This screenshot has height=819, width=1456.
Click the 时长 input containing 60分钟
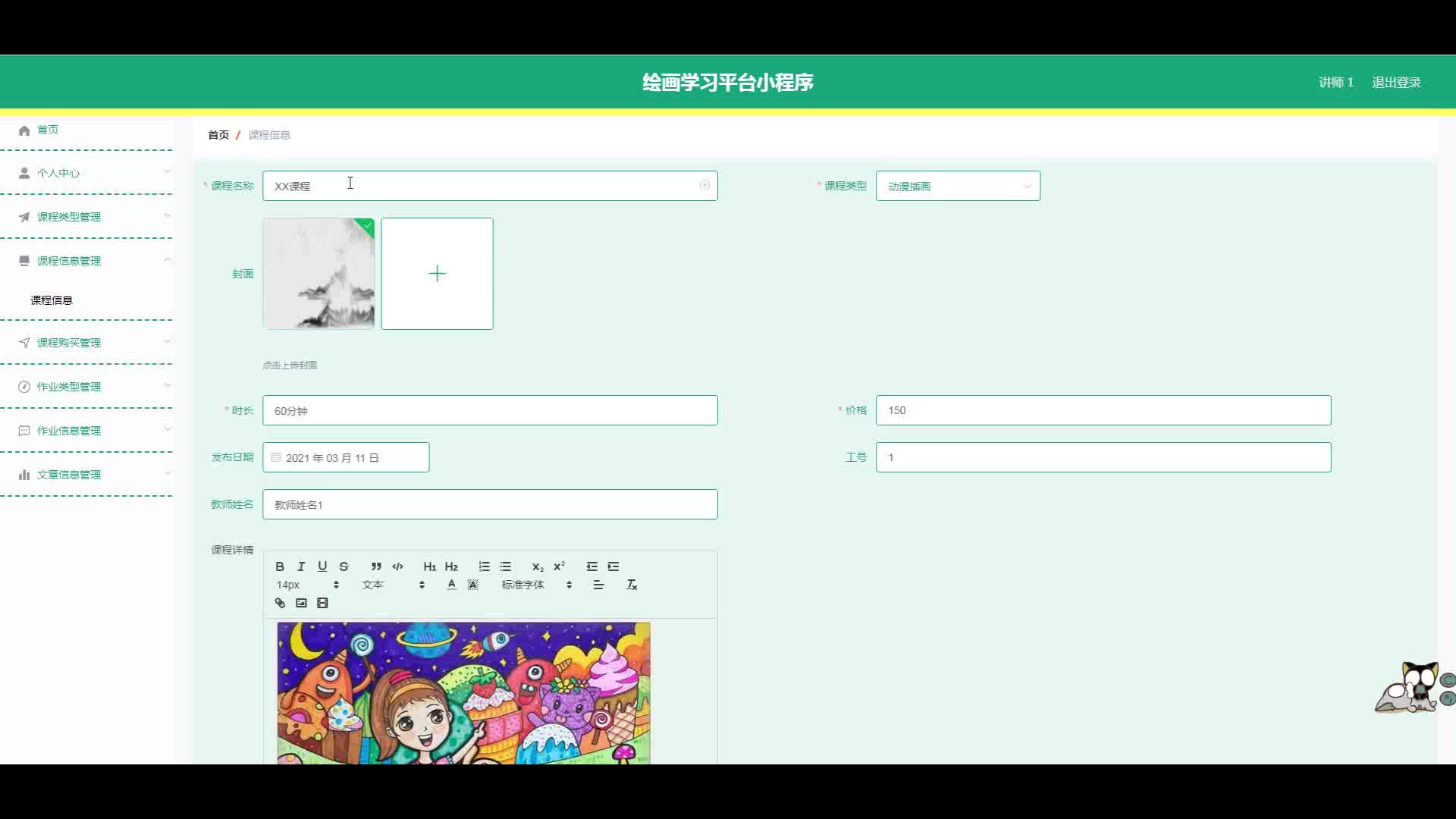(x=490, y=410)
